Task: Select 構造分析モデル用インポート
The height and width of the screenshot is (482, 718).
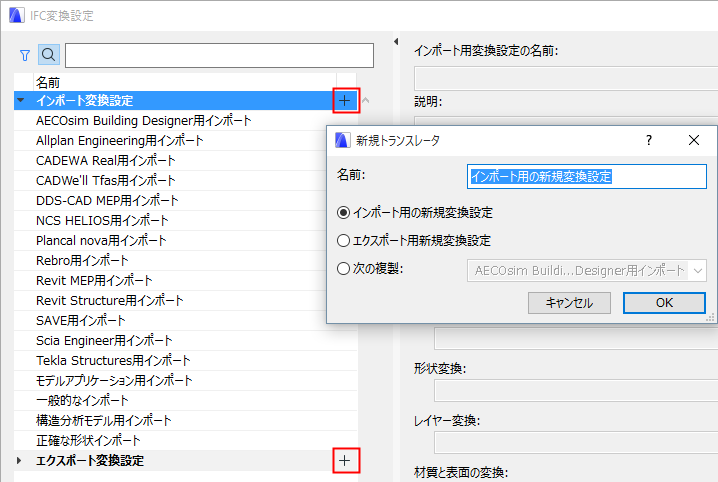Action: point(185,420)
